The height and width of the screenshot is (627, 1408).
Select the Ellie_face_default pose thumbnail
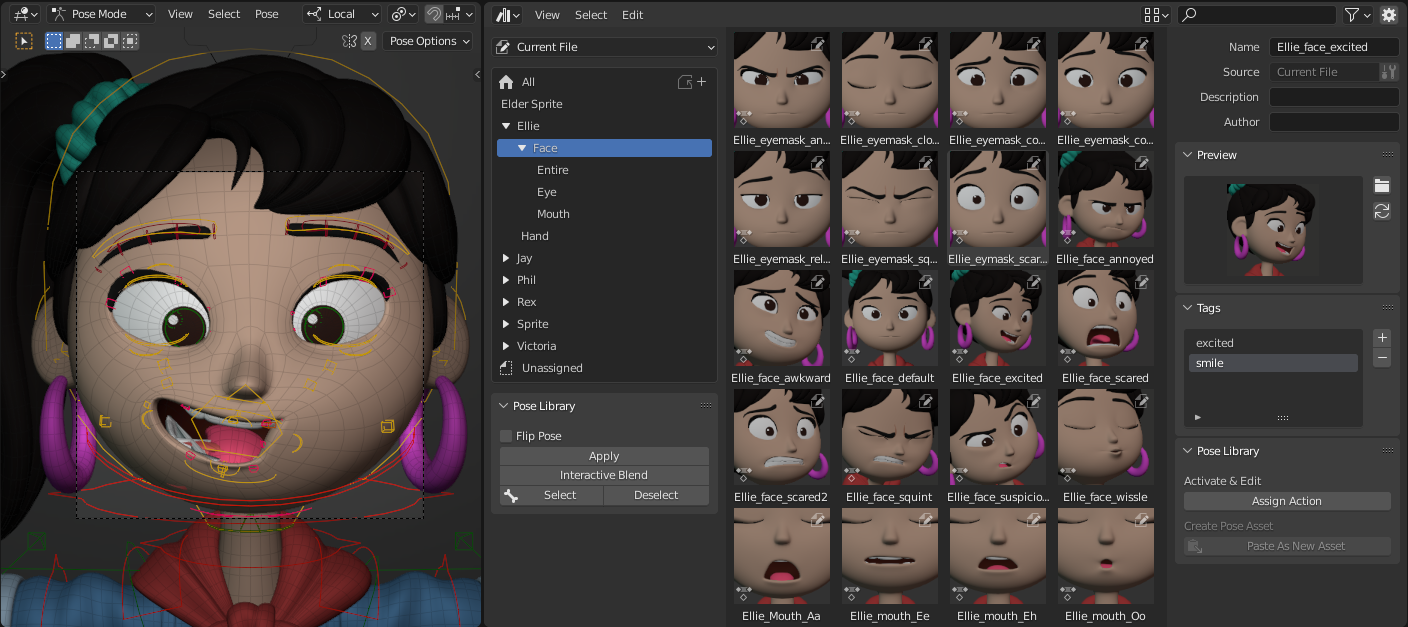point(889,318)
